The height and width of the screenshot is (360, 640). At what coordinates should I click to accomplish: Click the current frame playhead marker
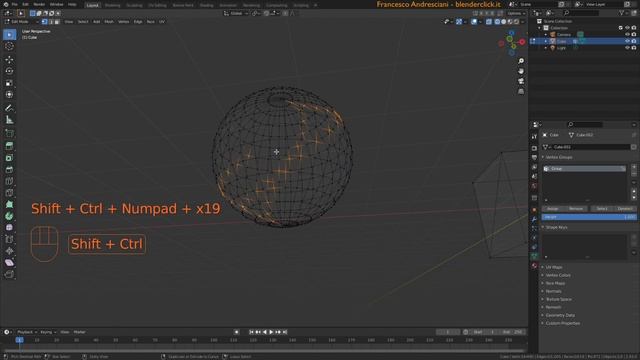(19, 340)
